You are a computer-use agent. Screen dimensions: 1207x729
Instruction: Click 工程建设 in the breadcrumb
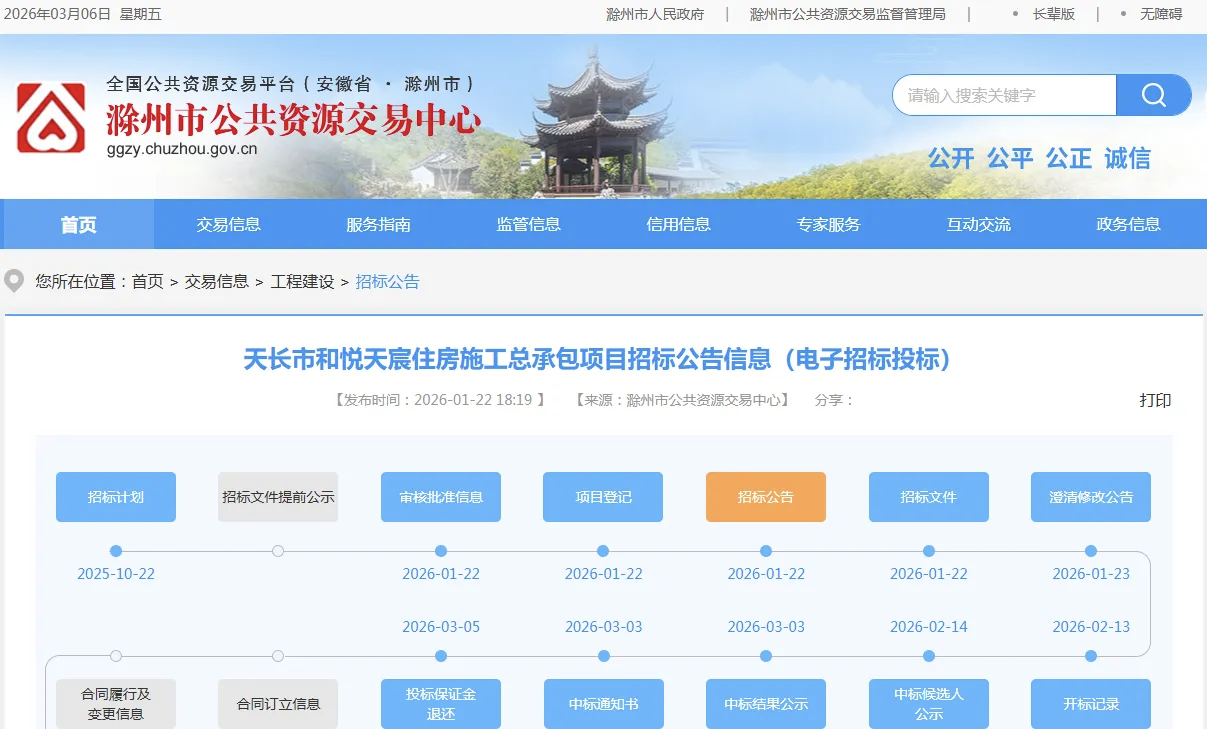[x=302, y=282]
